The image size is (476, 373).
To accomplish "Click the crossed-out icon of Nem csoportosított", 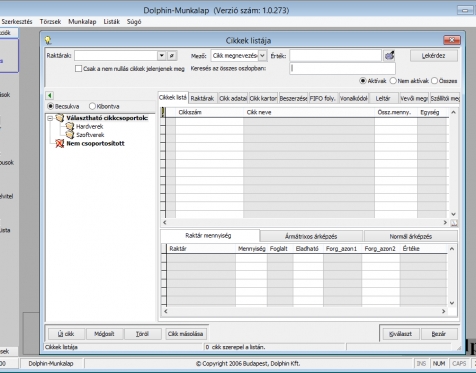I will click(x=59, y=144).
